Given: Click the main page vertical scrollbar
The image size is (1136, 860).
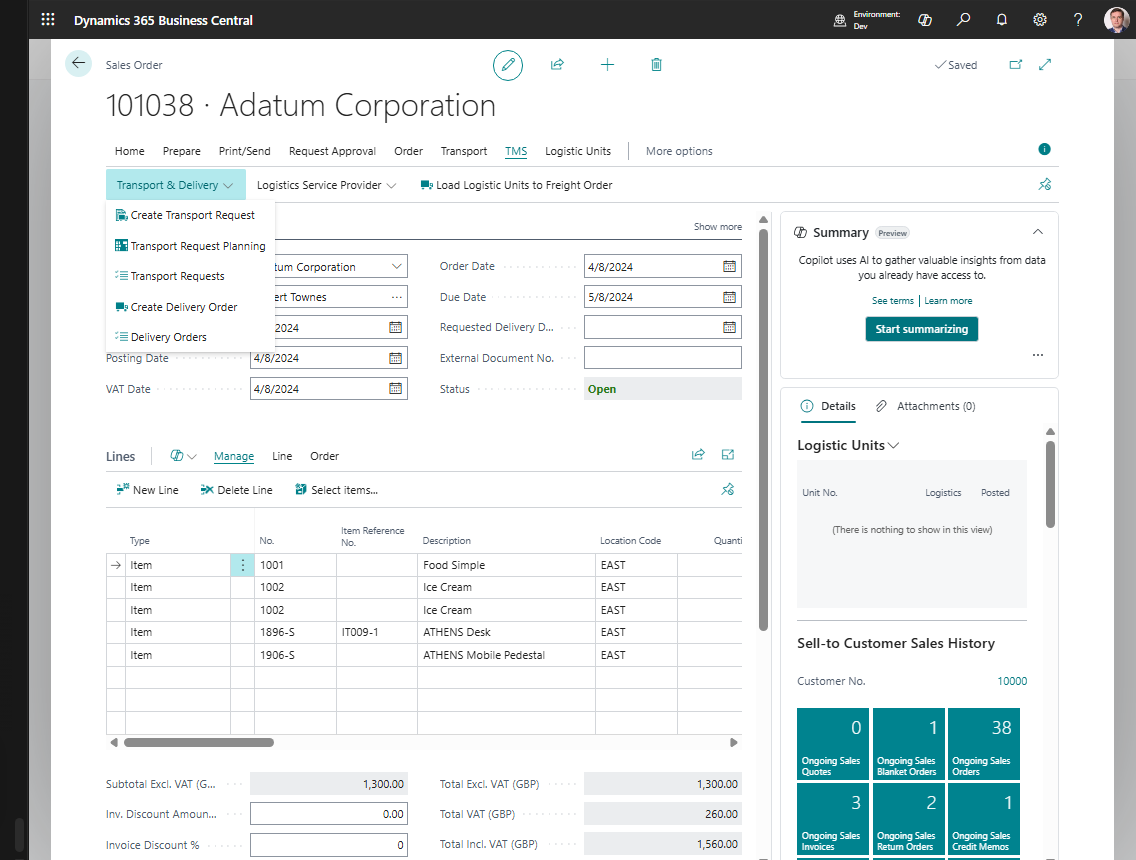Looking at the screenshot, I should (763, 430).
